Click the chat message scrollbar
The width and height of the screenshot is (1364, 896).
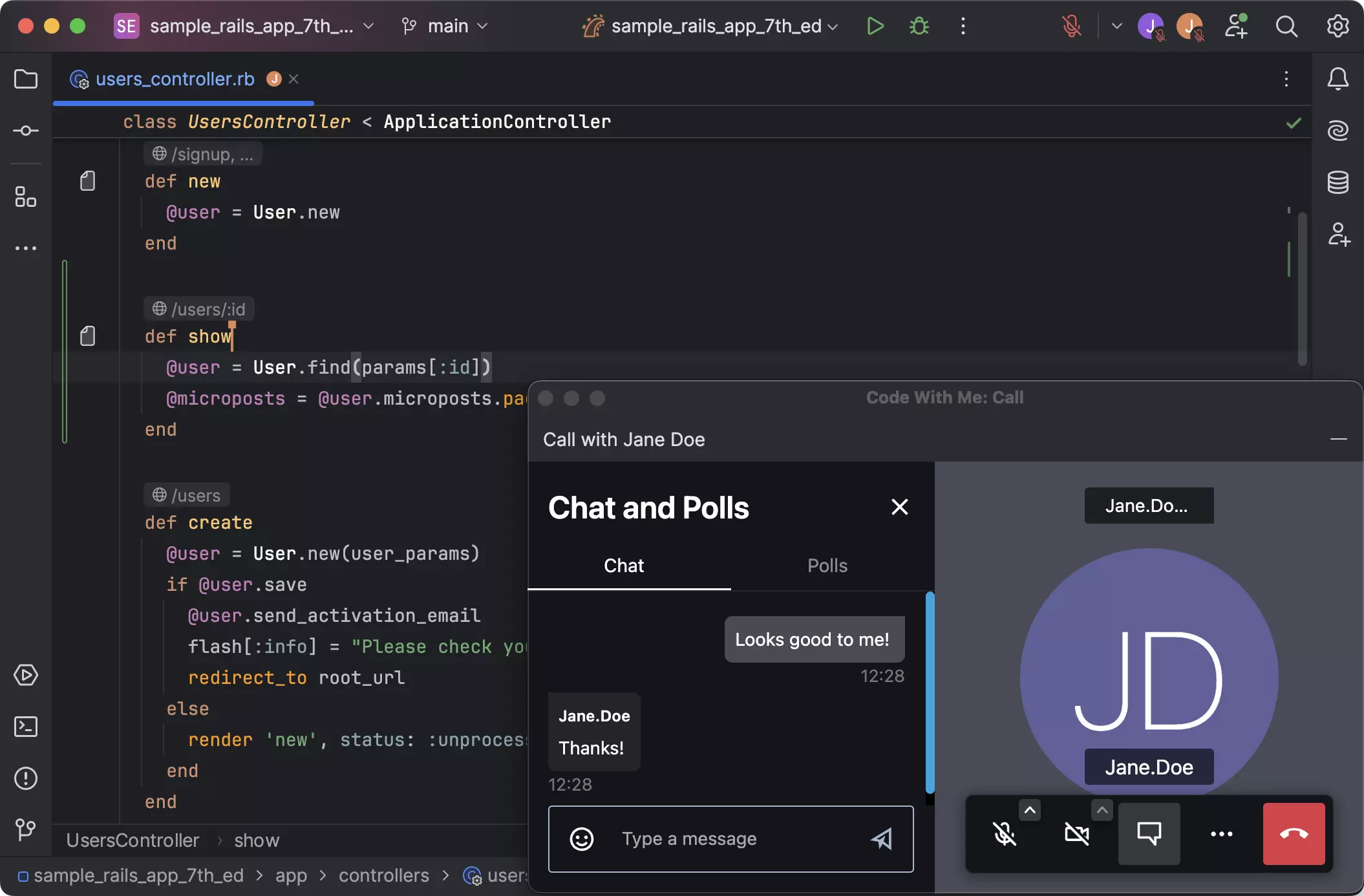pos(930,692)
